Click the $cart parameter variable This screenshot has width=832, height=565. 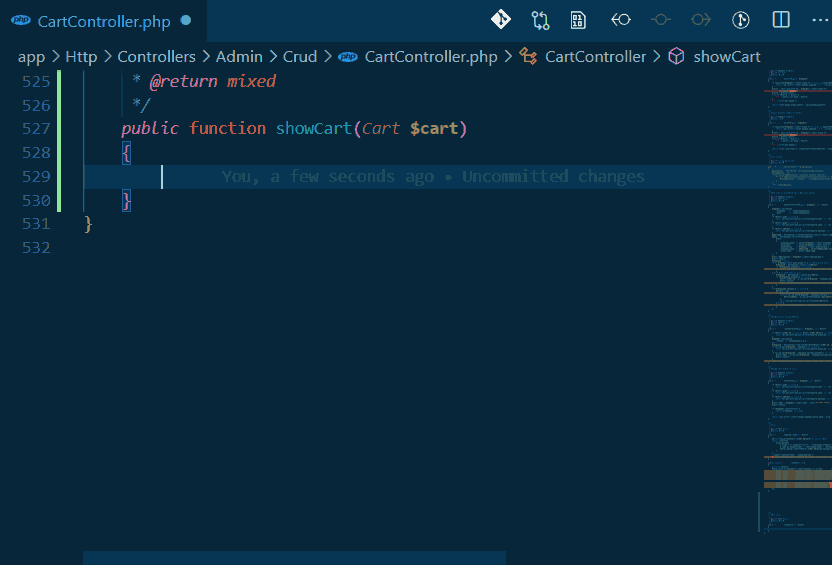(x=434, y=128)
